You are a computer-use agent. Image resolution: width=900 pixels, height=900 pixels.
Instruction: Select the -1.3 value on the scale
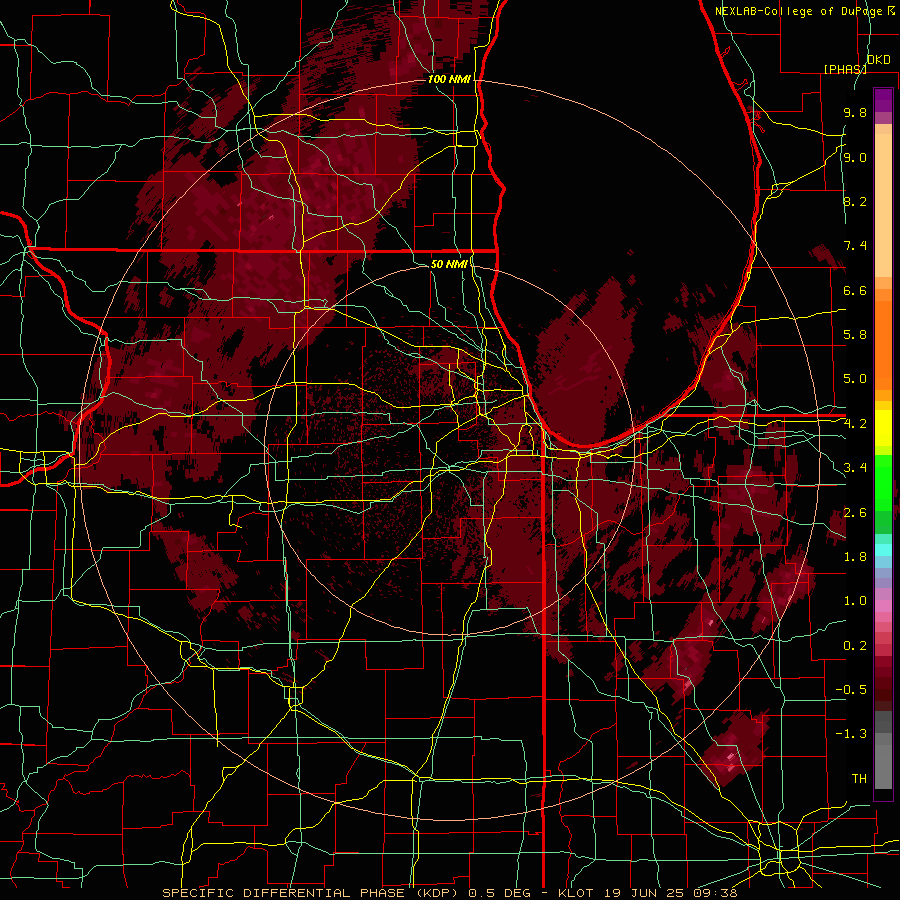(x=851, y=734)
